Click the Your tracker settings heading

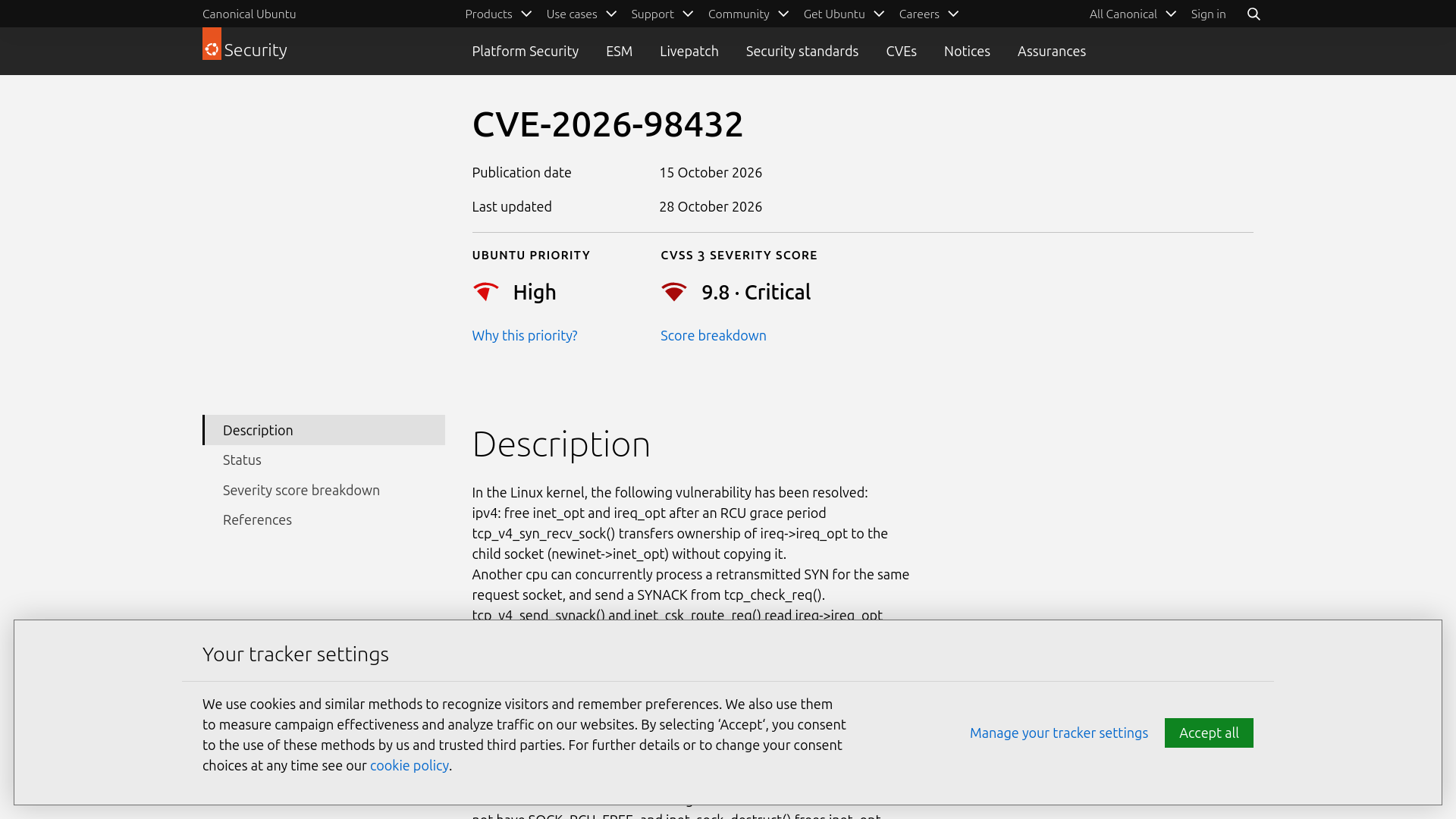(295, 654)
